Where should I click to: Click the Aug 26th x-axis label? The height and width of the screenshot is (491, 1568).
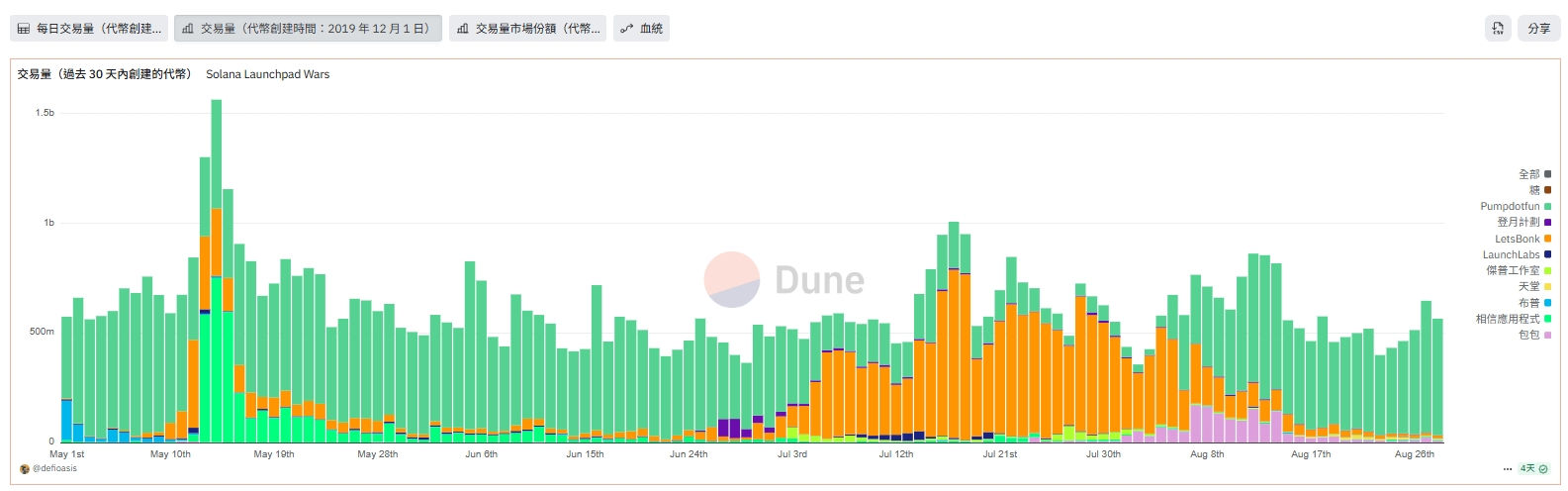(x=1414, y=454)
